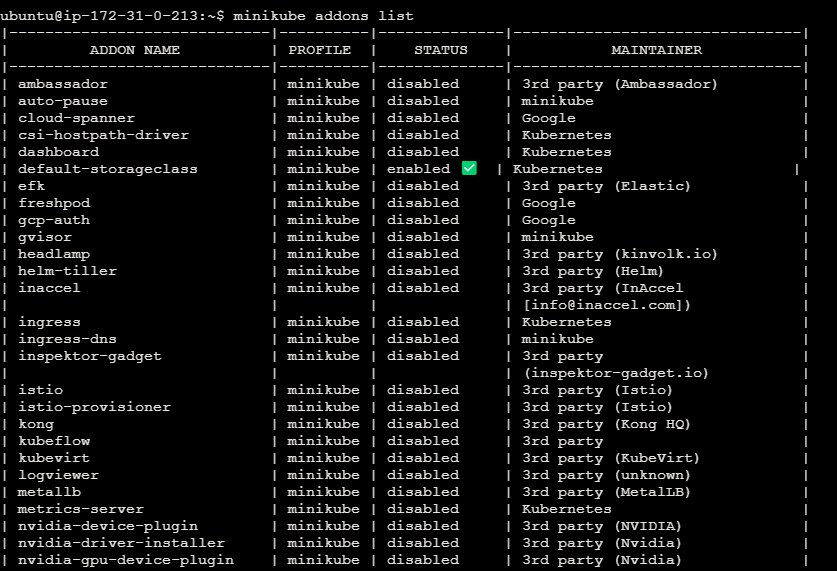Screen dimensions: 837x571
Task: Click the minikube profile for kong
Action: pos(323,424)
